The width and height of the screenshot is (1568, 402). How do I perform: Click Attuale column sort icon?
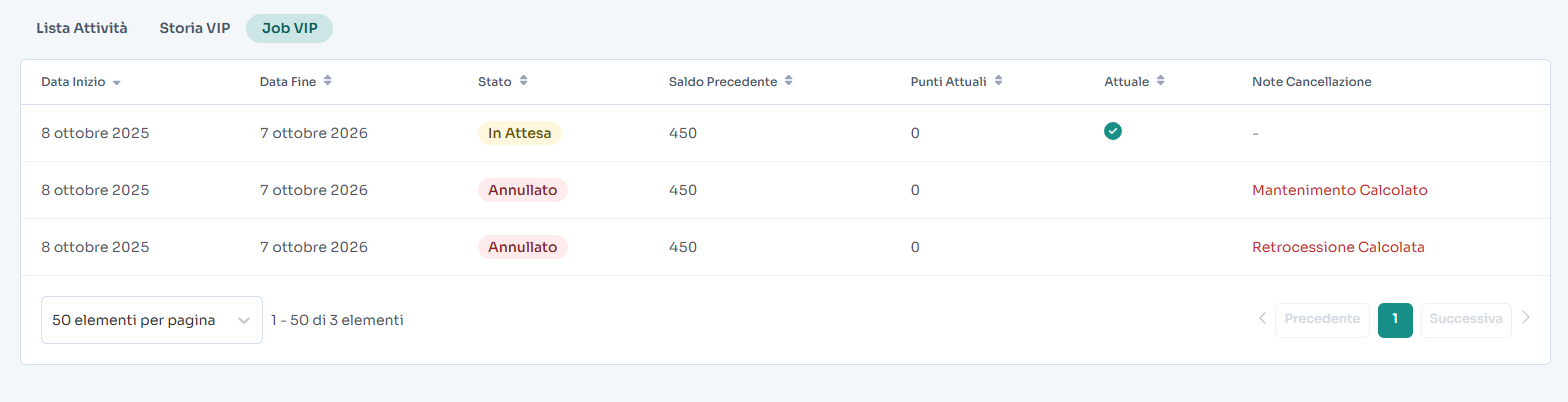[x=1160, y=81]
